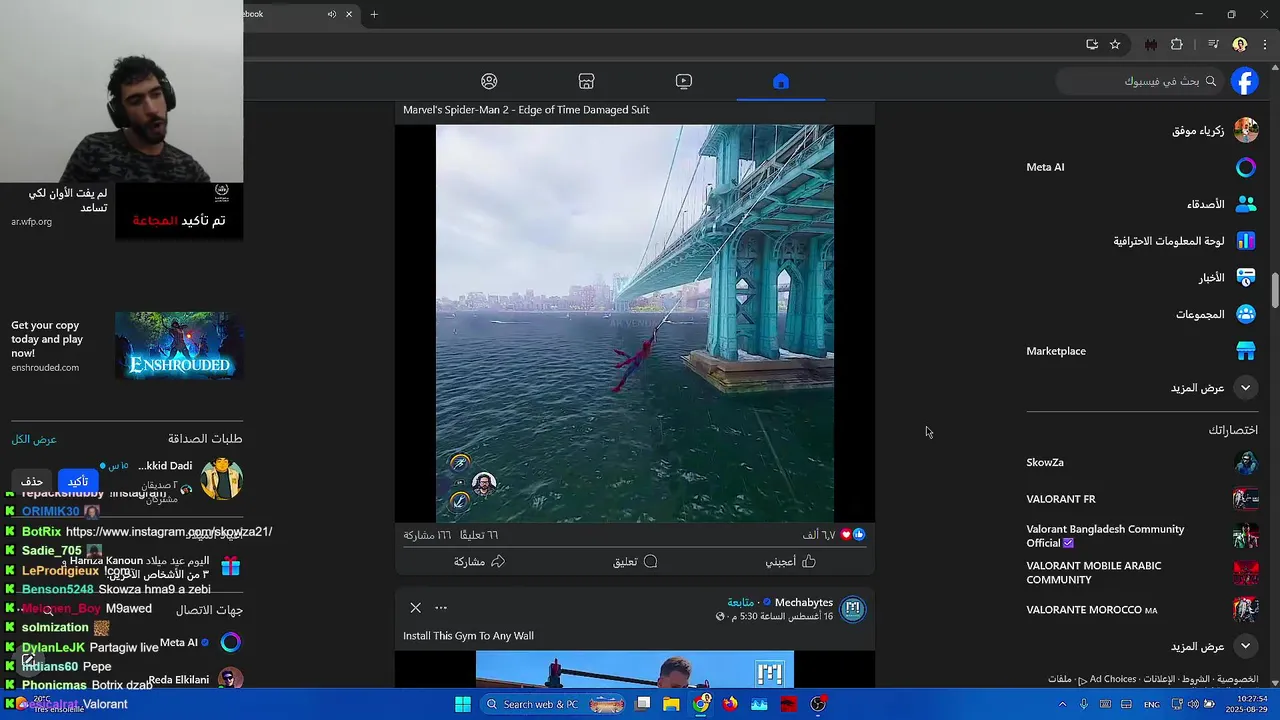1280x720 pixels.
Task: Open a new browser tab
Action: point(374,14)
